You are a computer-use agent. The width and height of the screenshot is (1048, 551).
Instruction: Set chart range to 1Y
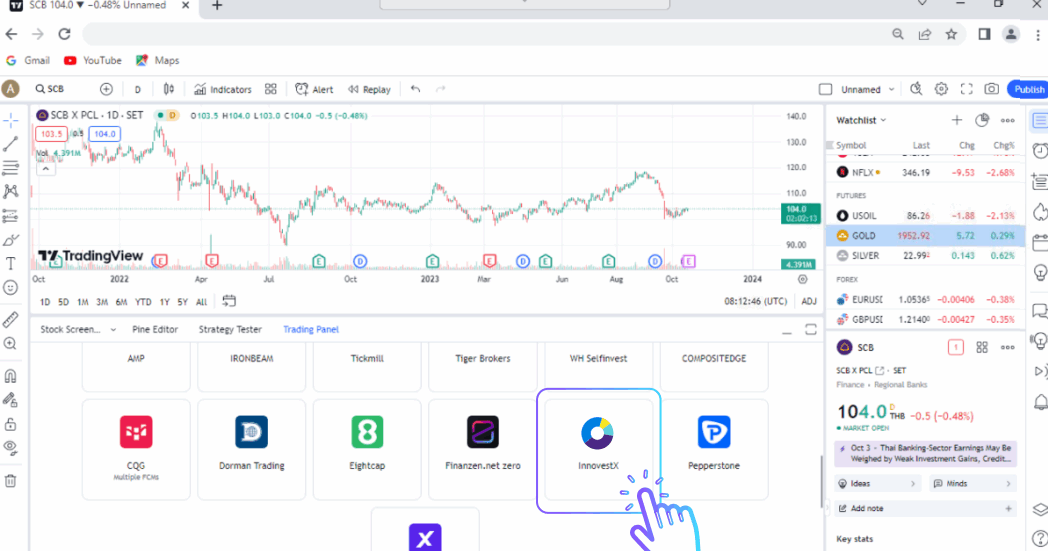tap(164, 302)
